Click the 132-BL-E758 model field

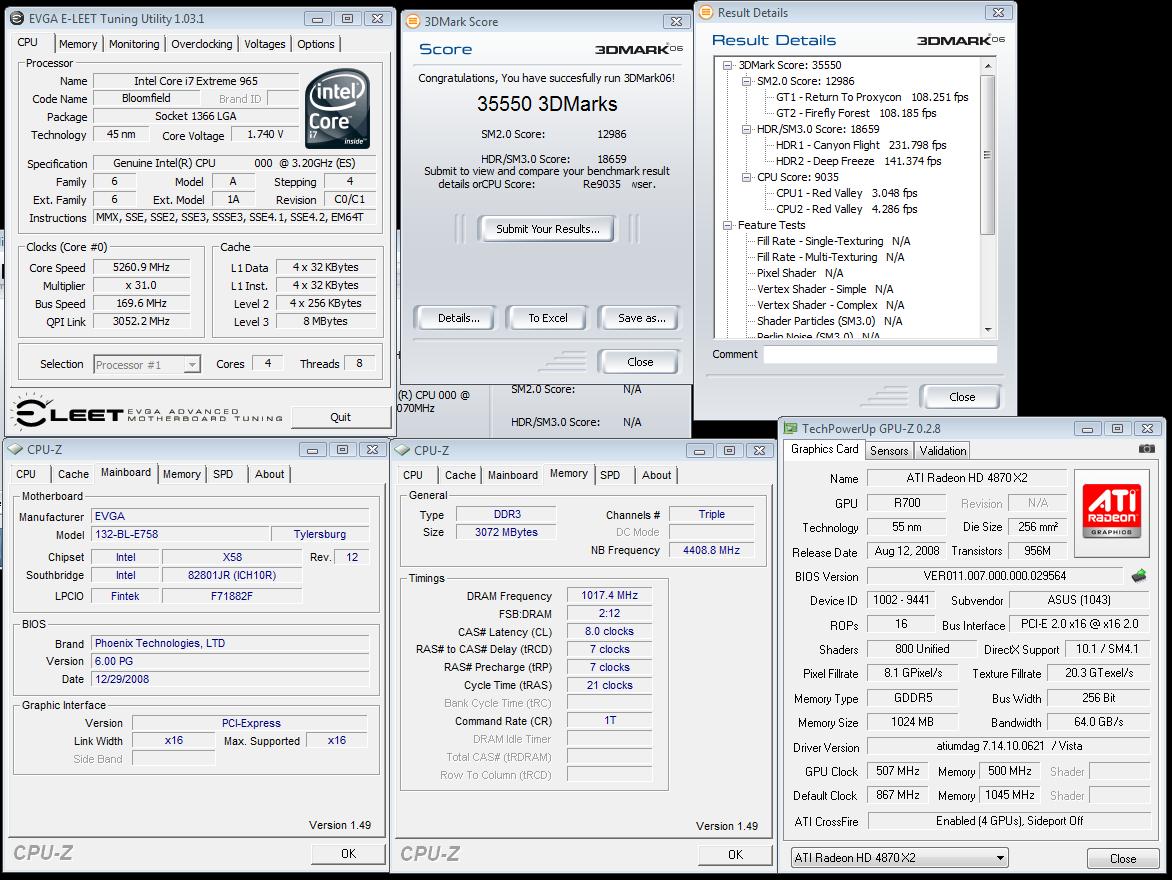click(x=180, y=534)
